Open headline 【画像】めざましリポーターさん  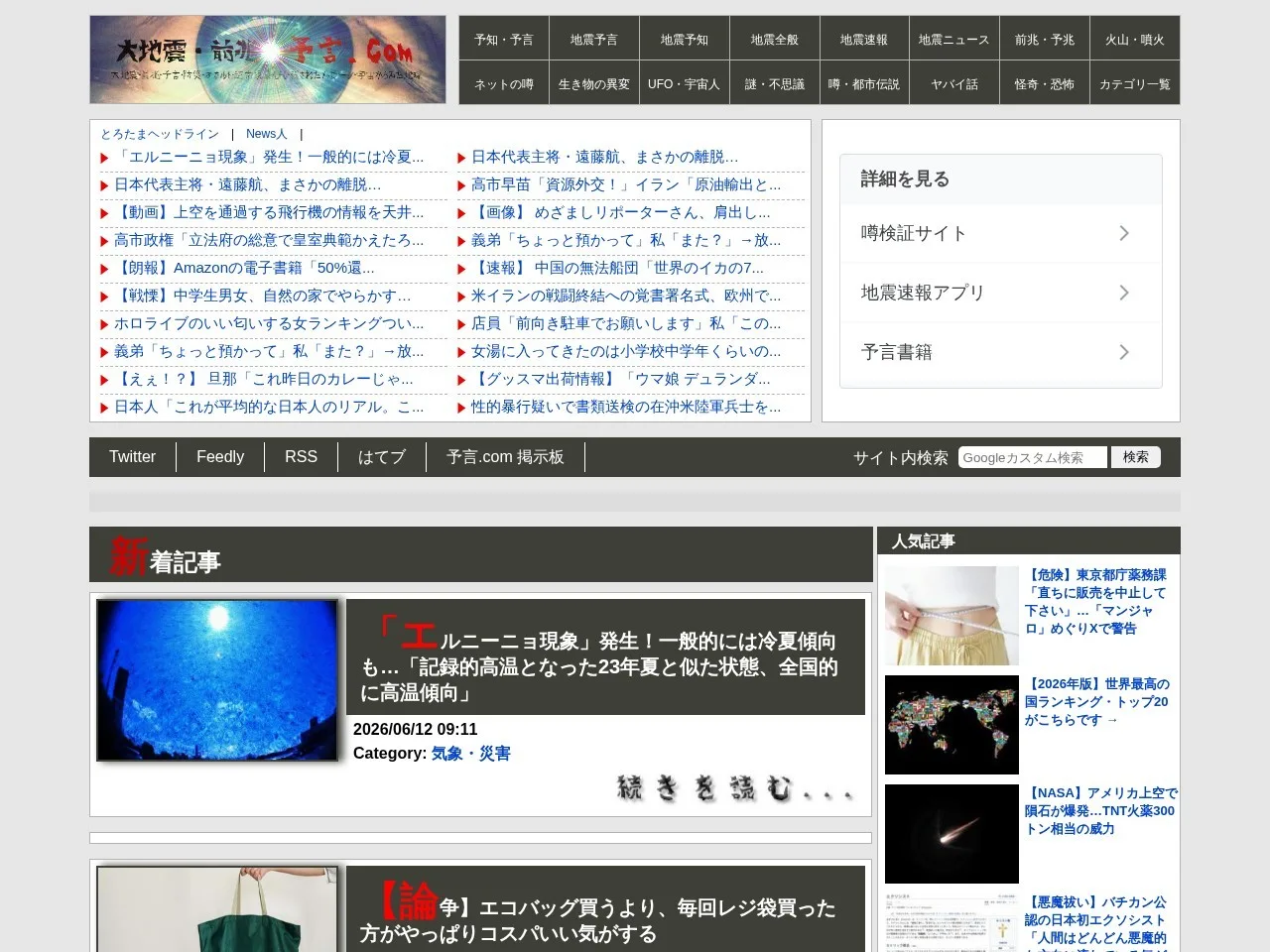click(x=621, y=212)
